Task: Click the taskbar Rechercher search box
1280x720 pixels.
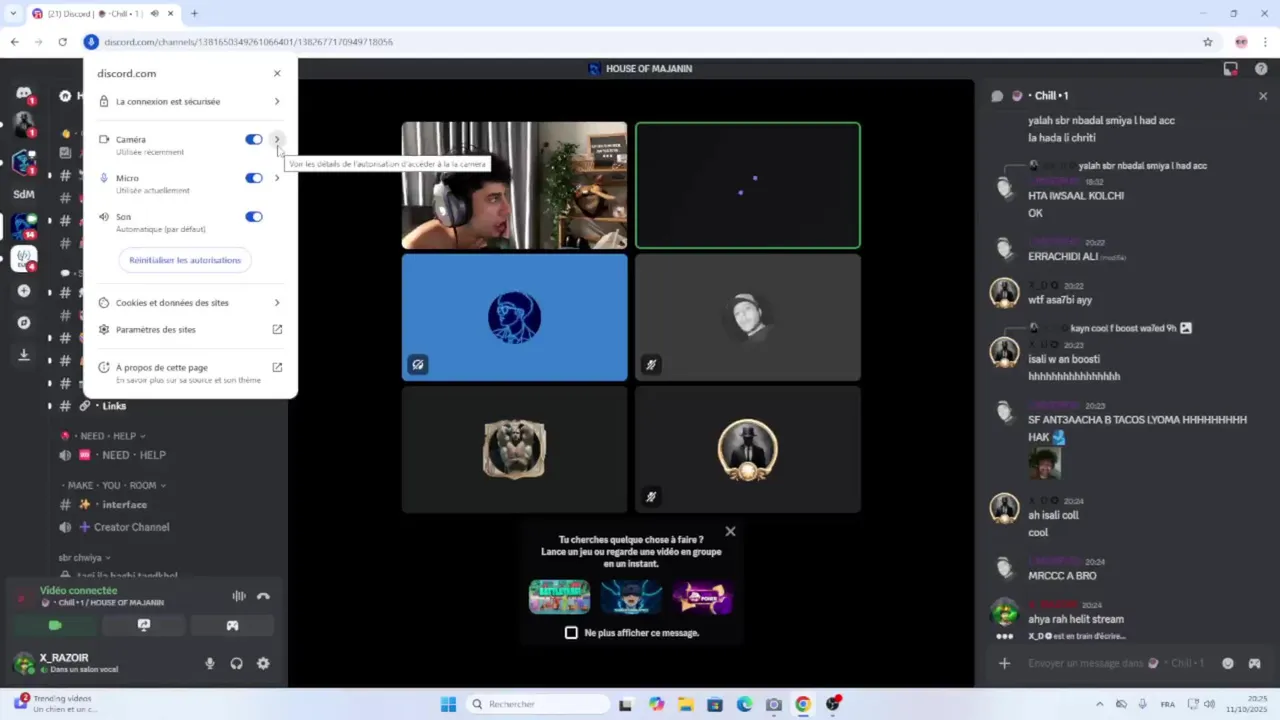Action: tap(538, 704)
